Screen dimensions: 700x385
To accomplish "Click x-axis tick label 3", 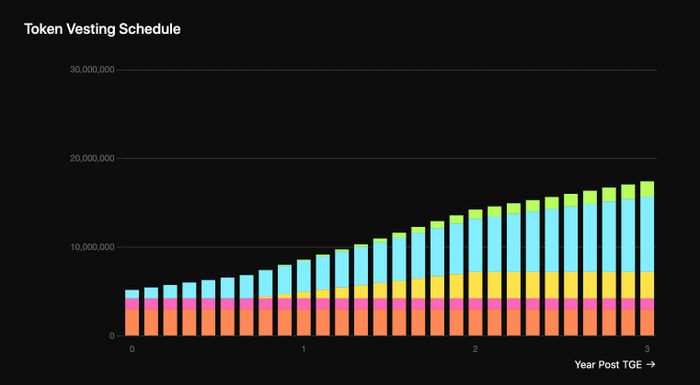I will (x=647, y=349).
